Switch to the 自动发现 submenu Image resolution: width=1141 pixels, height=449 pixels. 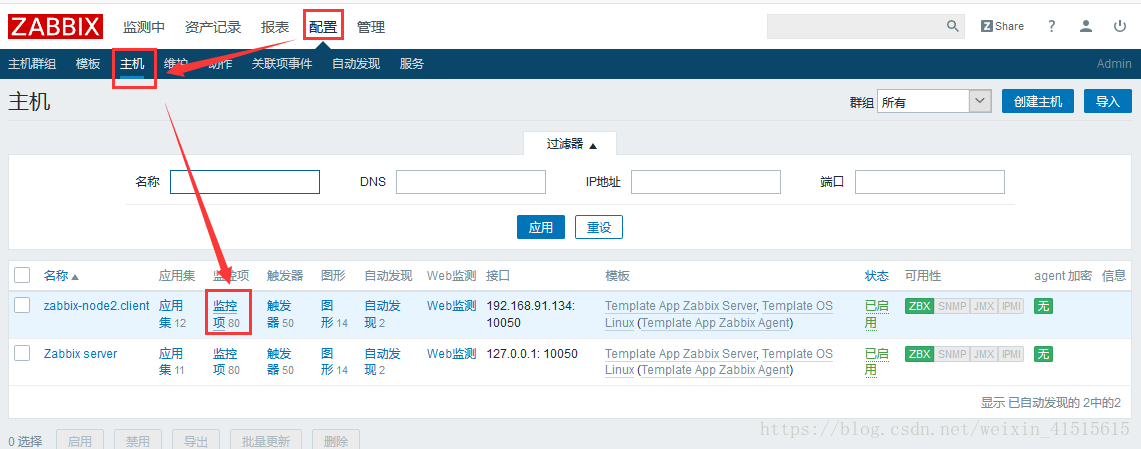356,64
